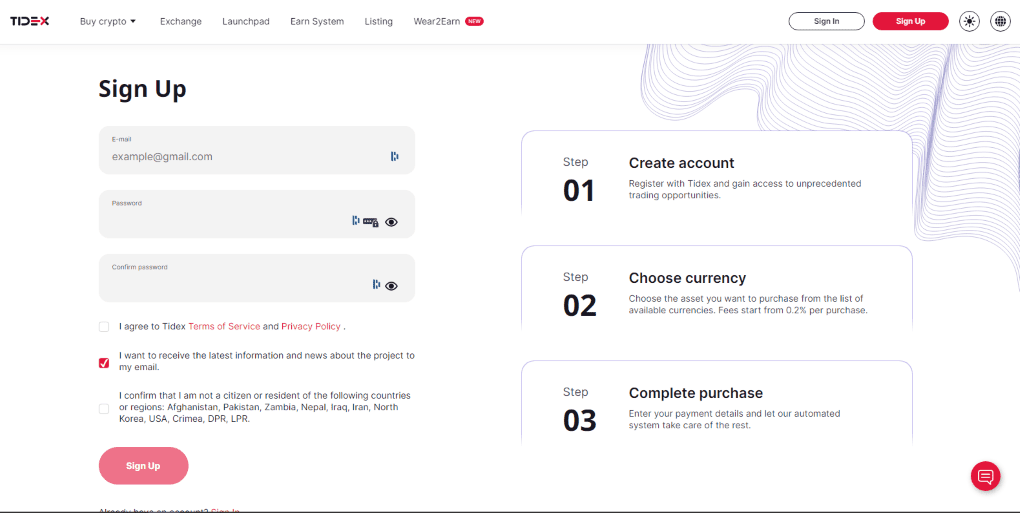Select the Listing menu item
Image resolution: width=1020 pixels, height=513 pixels.
379,21
